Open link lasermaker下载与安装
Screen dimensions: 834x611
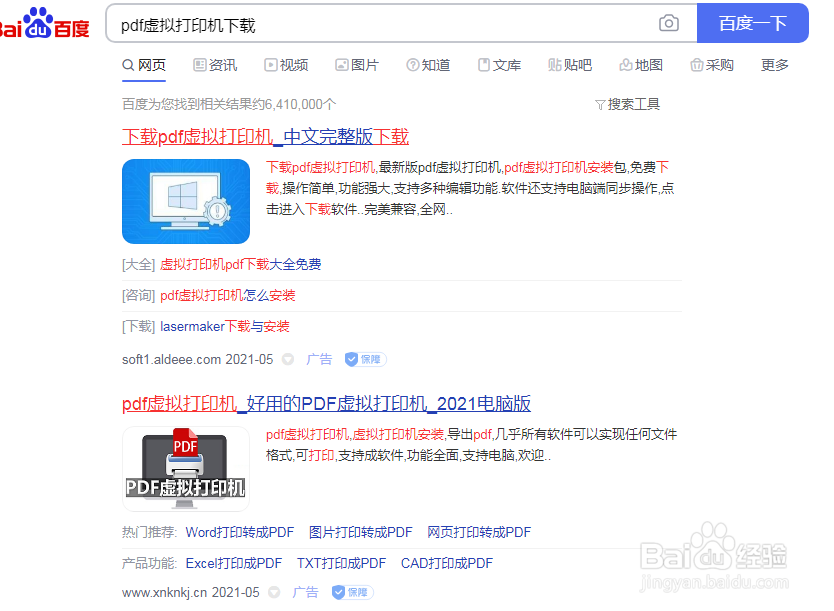[x=224, y=326]
